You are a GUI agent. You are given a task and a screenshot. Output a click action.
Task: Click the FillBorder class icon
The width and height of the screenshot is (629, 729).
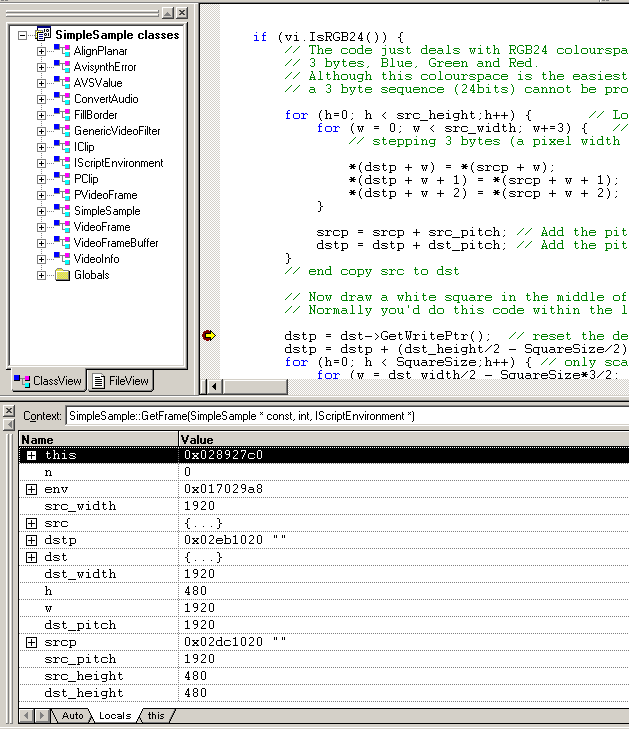(x=62, y=114)
